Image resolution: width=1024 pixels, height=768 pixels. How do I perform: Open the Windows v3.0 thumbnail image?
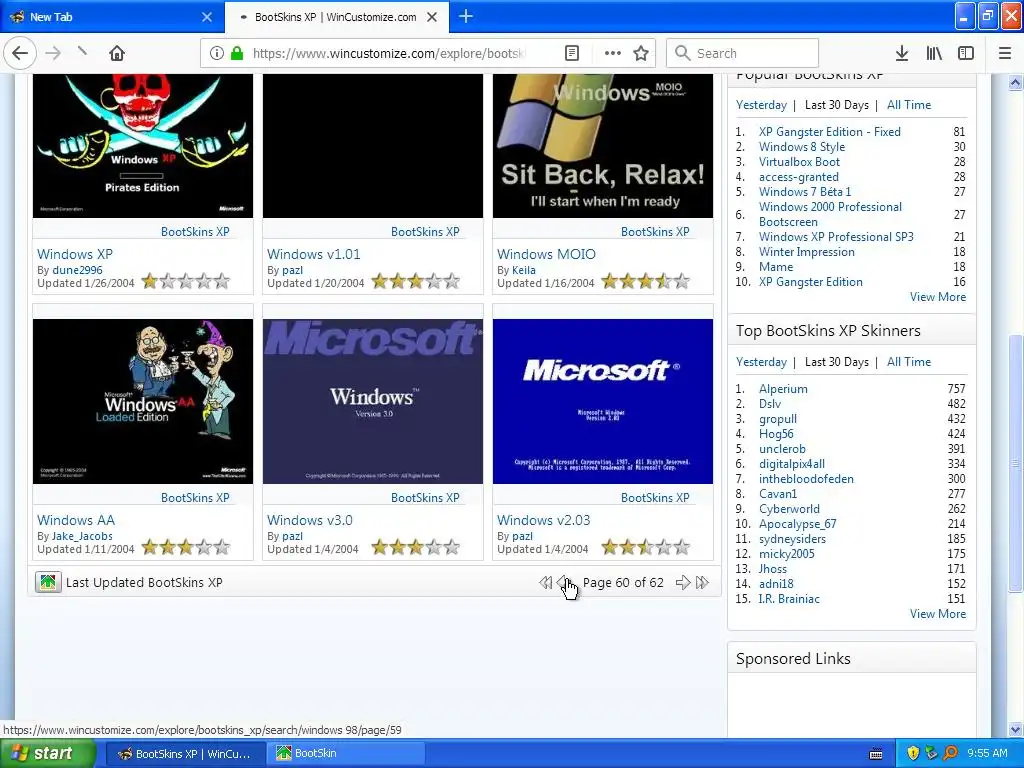click(373, 401)
